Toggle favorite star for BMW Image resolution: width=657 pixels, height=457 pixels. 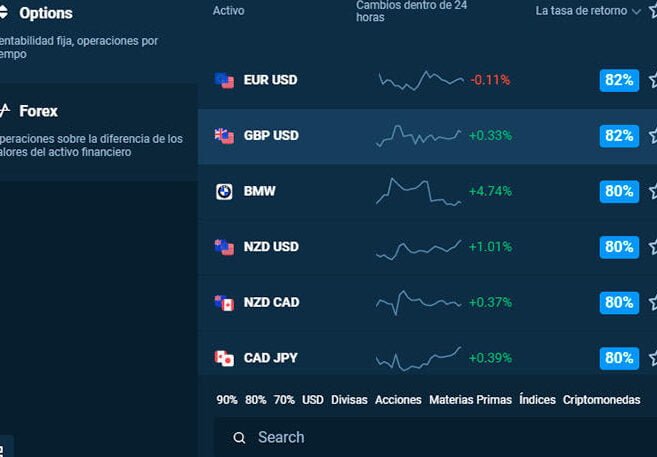click(x=652, y=191)
